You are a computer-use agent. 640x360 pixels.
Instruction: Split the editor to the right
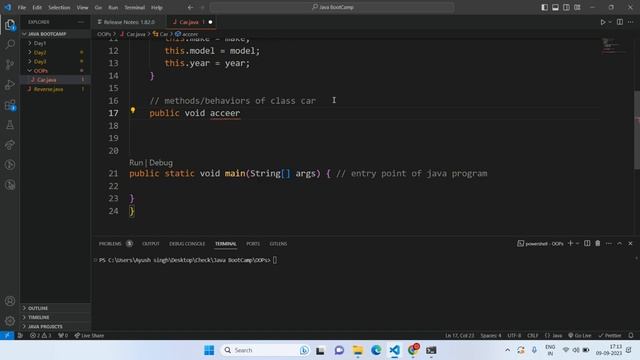pyautogui.click(x=620, y=22)
